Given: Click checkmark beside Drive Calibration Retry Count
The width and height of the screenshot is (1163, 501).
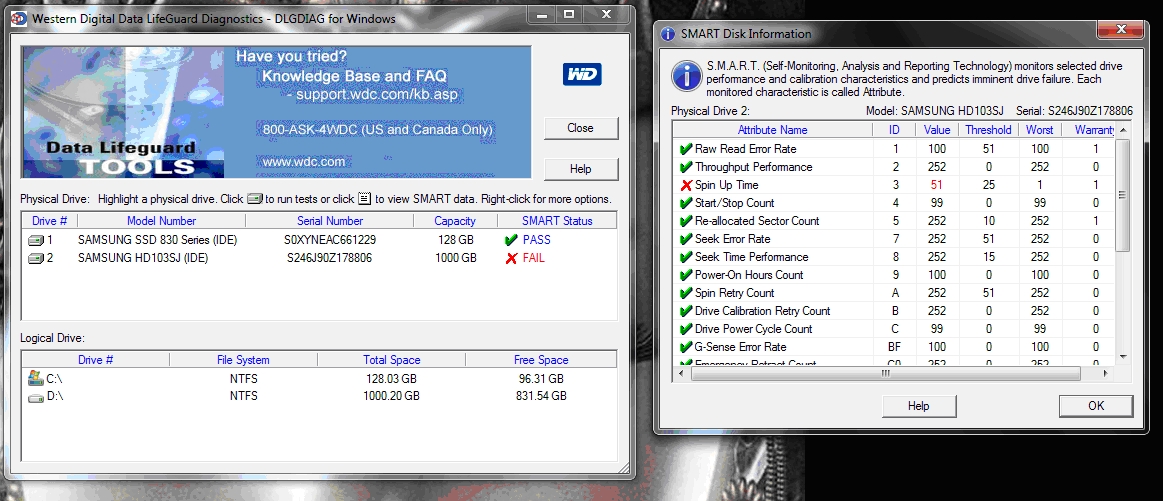Looking at the screenshot, I should tap(685, 311).
